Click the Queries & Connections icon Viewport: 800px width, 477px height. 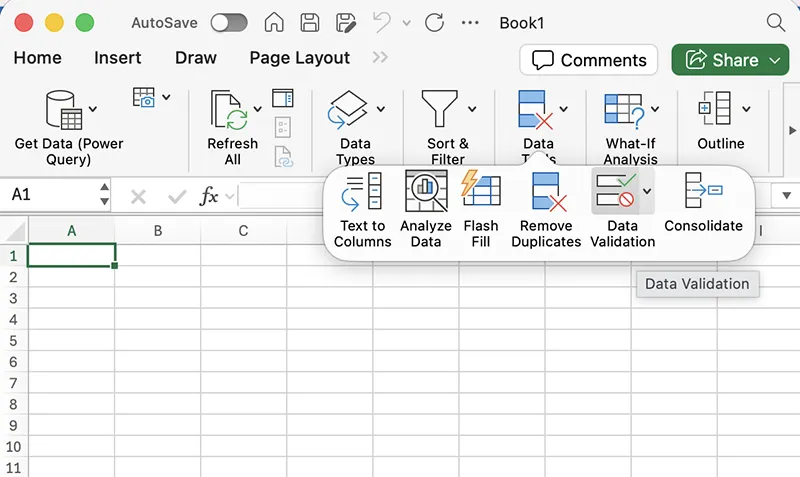coord(283,98)
